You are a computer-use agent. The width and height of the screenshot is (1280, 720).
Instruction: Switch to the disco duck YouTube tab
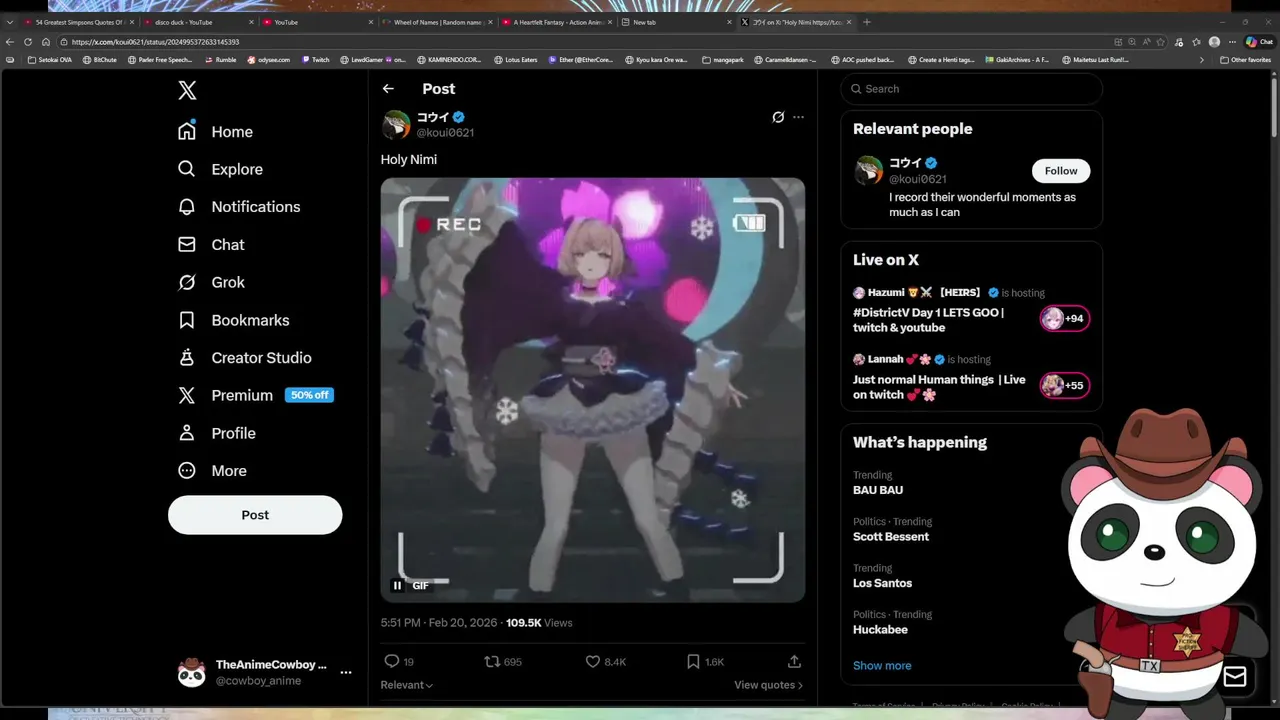(196, 22)
